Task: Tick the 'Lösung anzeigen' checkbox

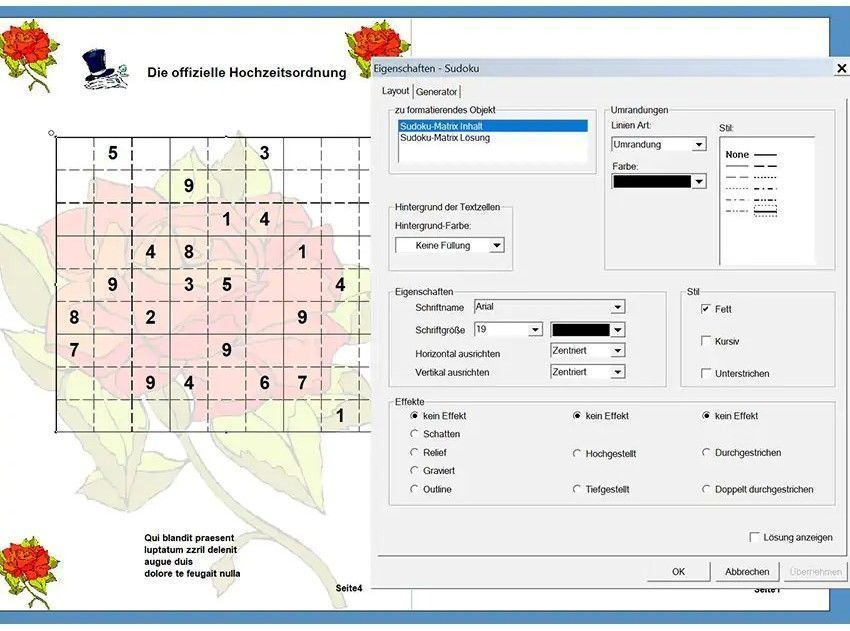Action: (755, 537)
